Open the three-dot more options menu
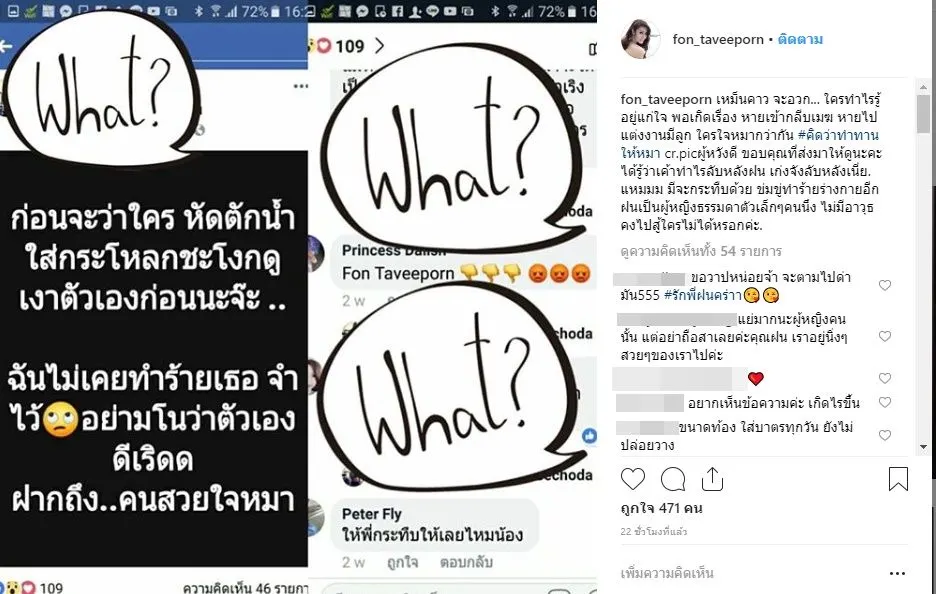This screenshot has height=594, width=936. click(x=897, y=574)
